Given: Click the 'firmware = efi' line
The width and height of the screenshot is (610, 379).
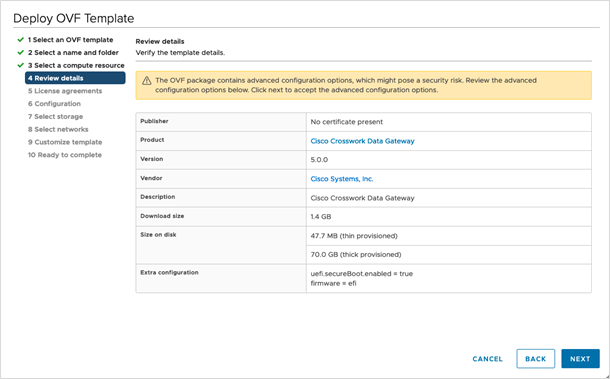Looking at the screenshot, I should pyautogui.click(x=333, y=283).
